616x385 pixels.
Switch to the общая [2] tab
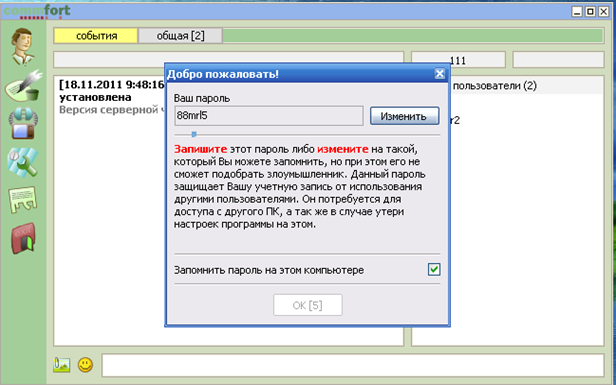coord(180,36)
